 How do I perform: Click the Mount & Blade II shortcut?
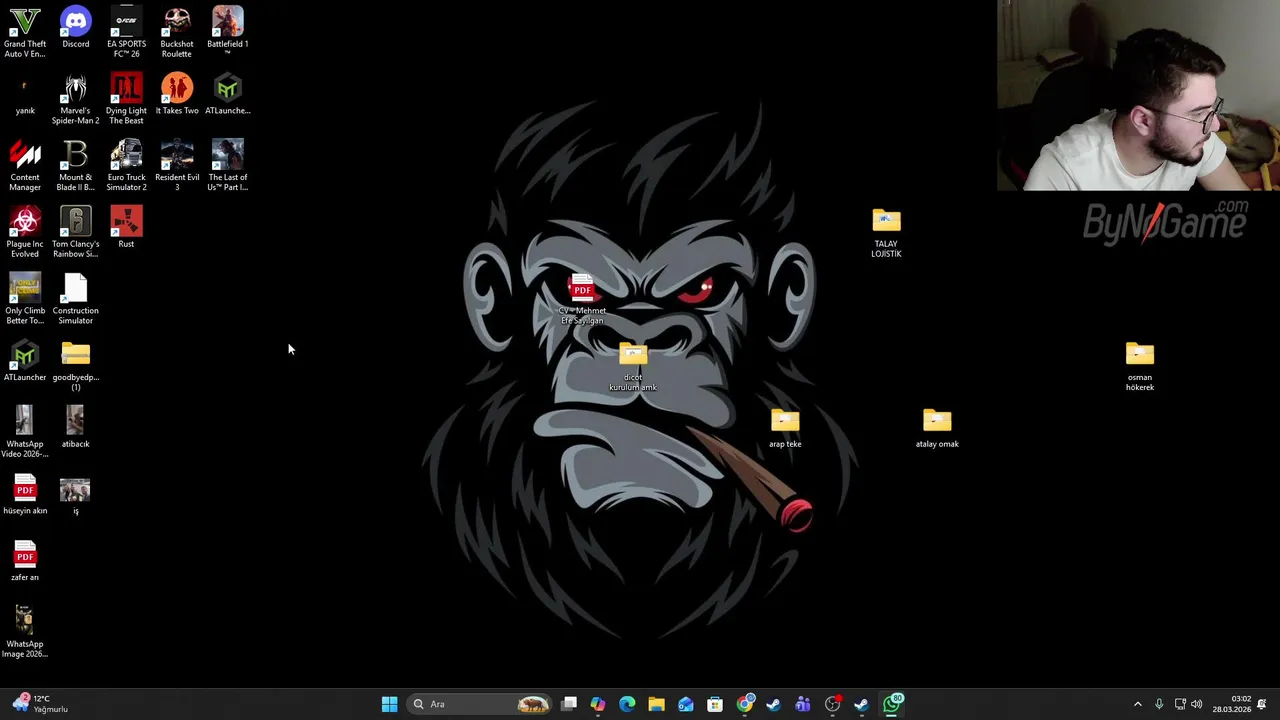click(x=75, y=166)
